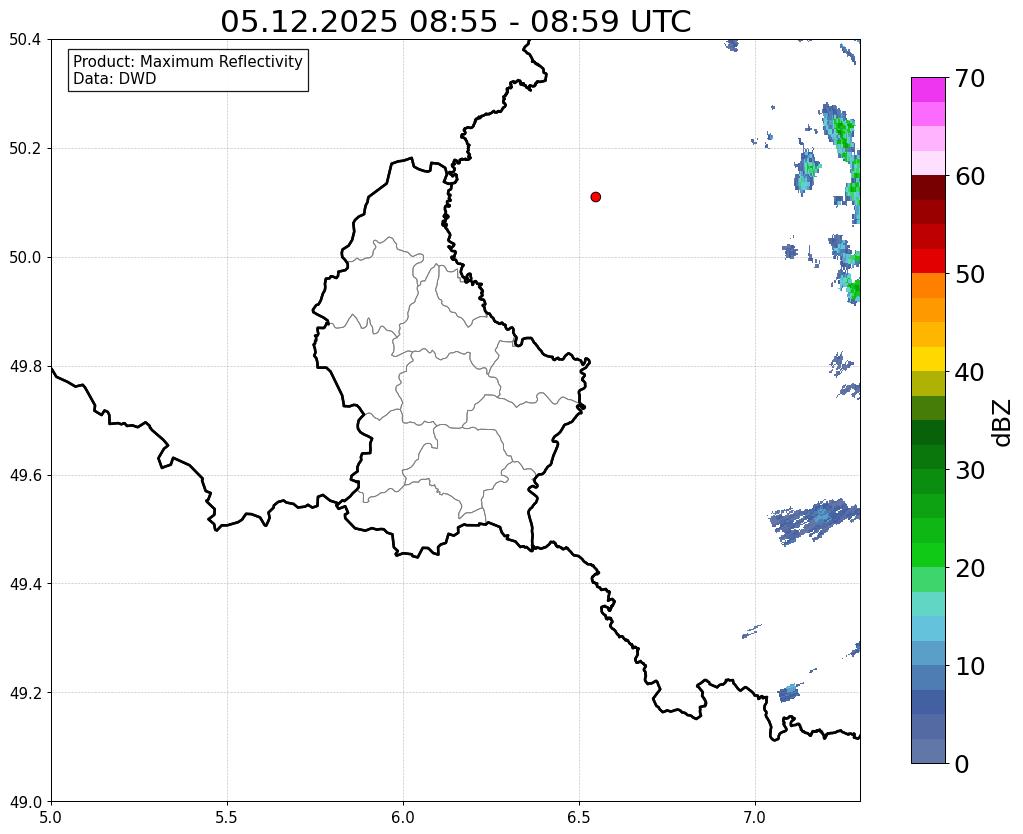Click latitude tick label 49.0
This screenshot has height=834, width=1023.
click(25, 802)
